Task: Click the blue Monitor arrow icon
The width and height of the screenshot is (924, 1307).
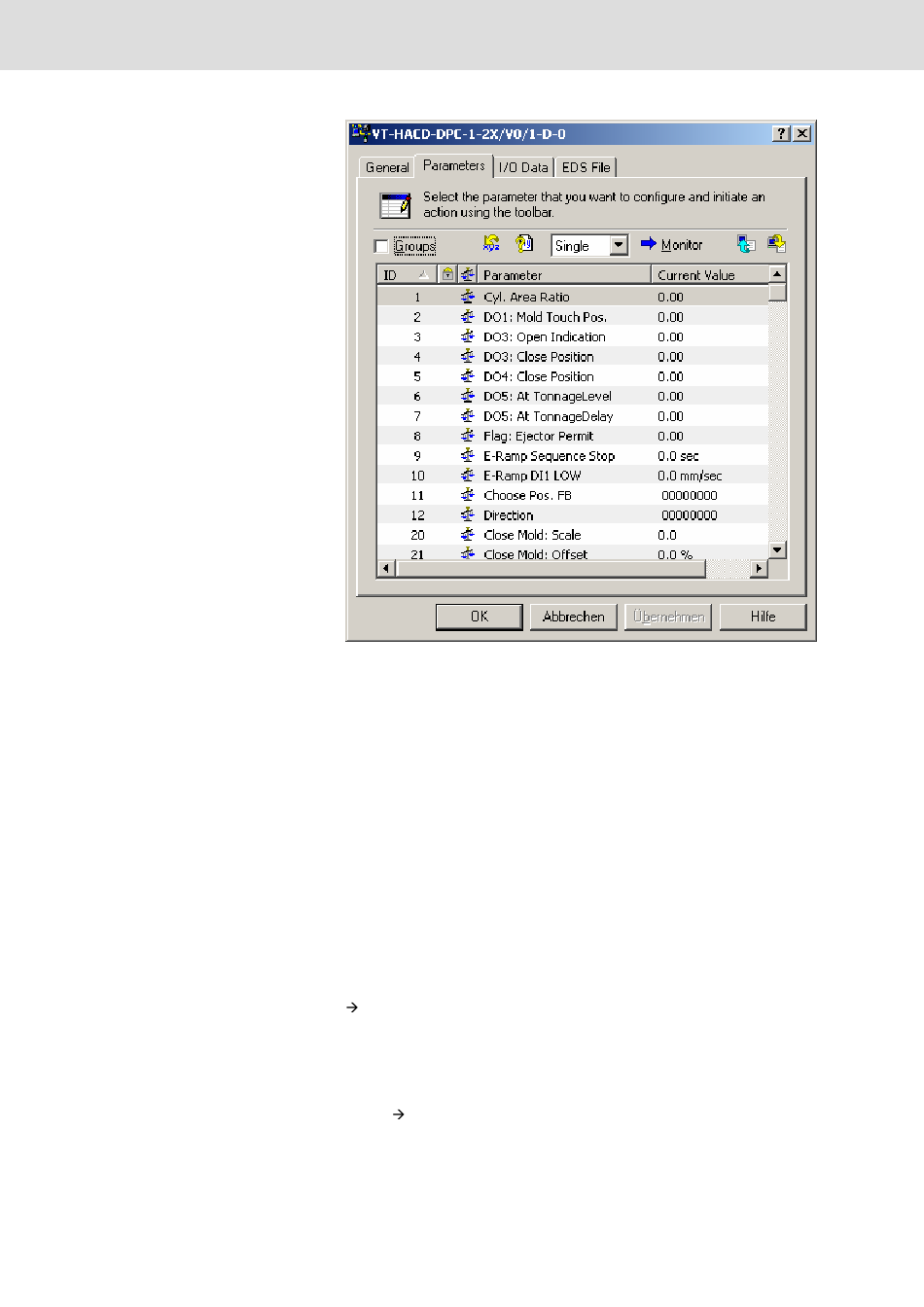Action: click(648, 244)
